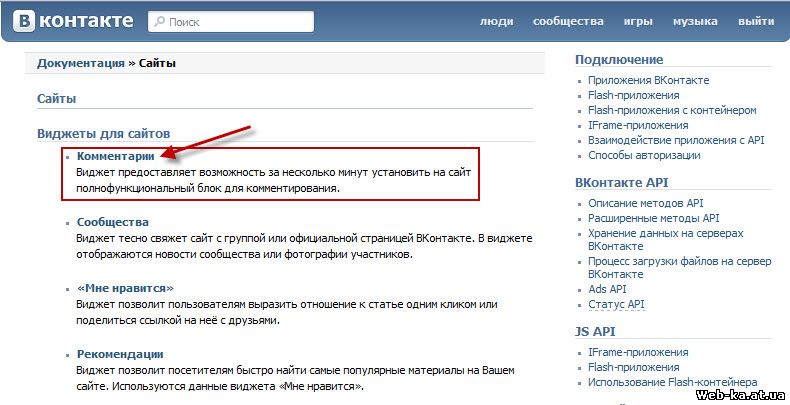Go to Документация breadcrumb link
The width and height of the screenshot is (790, 405).
pyautogui.click(x=81, y=63)
